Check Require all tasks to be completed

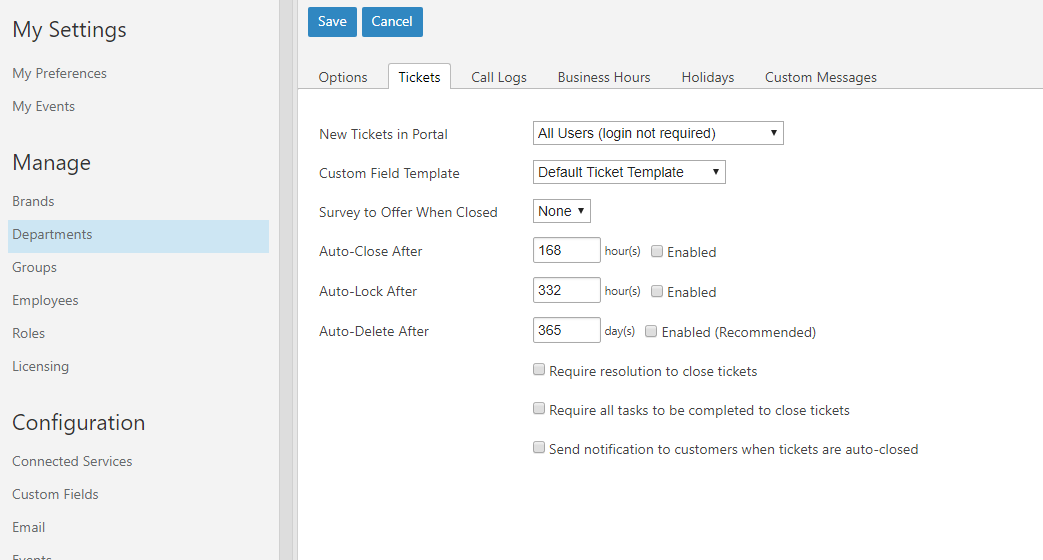(539, 409)
